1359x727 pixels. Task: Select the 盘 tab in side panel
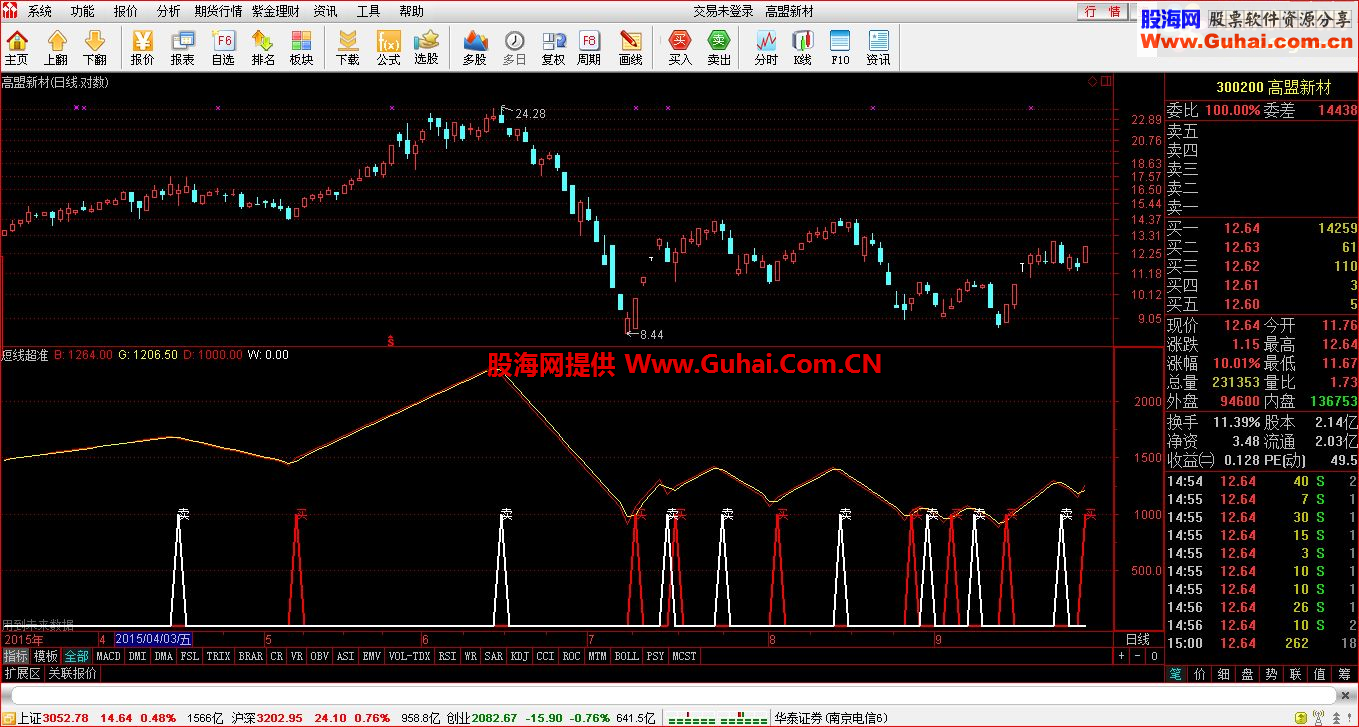pos(1246,674)
